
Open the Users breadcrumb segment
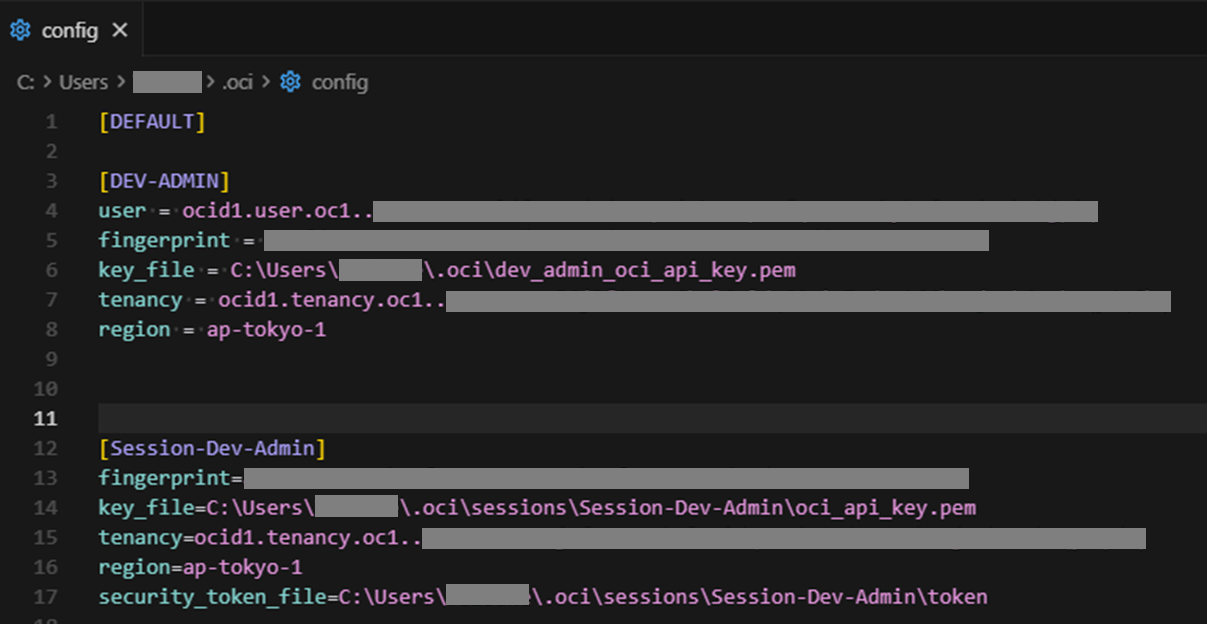[83, 82]
